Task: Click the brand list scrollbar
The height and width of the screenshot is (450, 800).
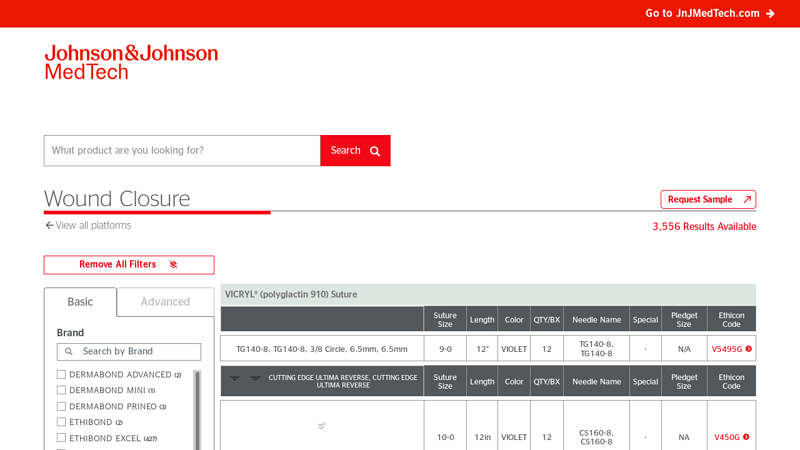Action: (x=197, y=410)
